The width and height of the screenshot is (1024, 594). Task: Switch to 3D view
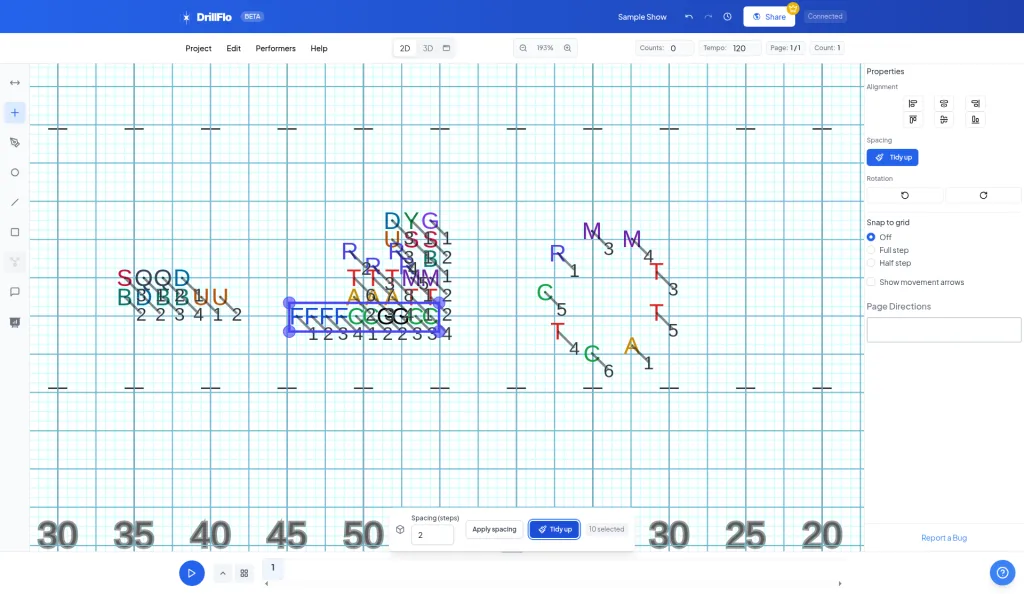coord(428,48)
